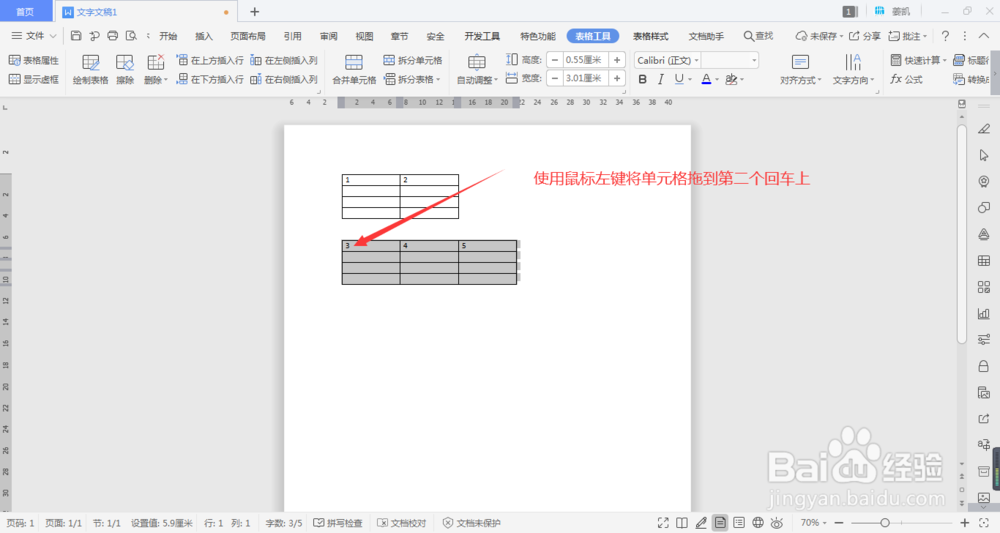Click the zoom slider handle
Screen dimensions: 1000x533
click(885, 523)
